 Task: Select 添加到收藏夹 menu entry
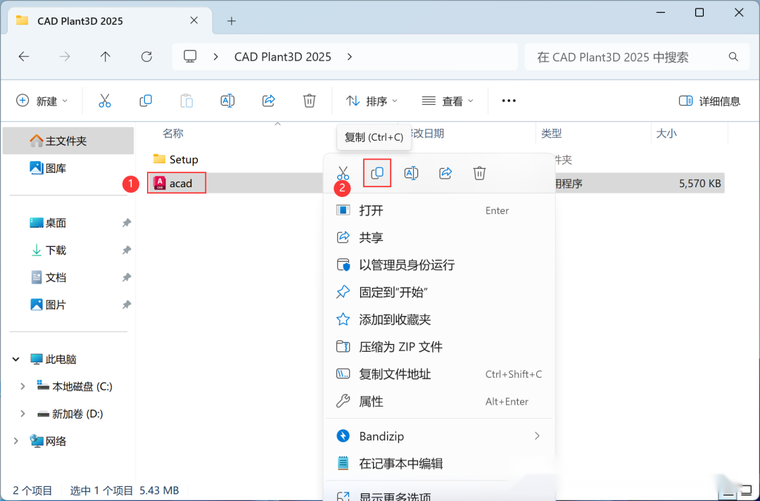pyautogui.click(x=439, y=319)
